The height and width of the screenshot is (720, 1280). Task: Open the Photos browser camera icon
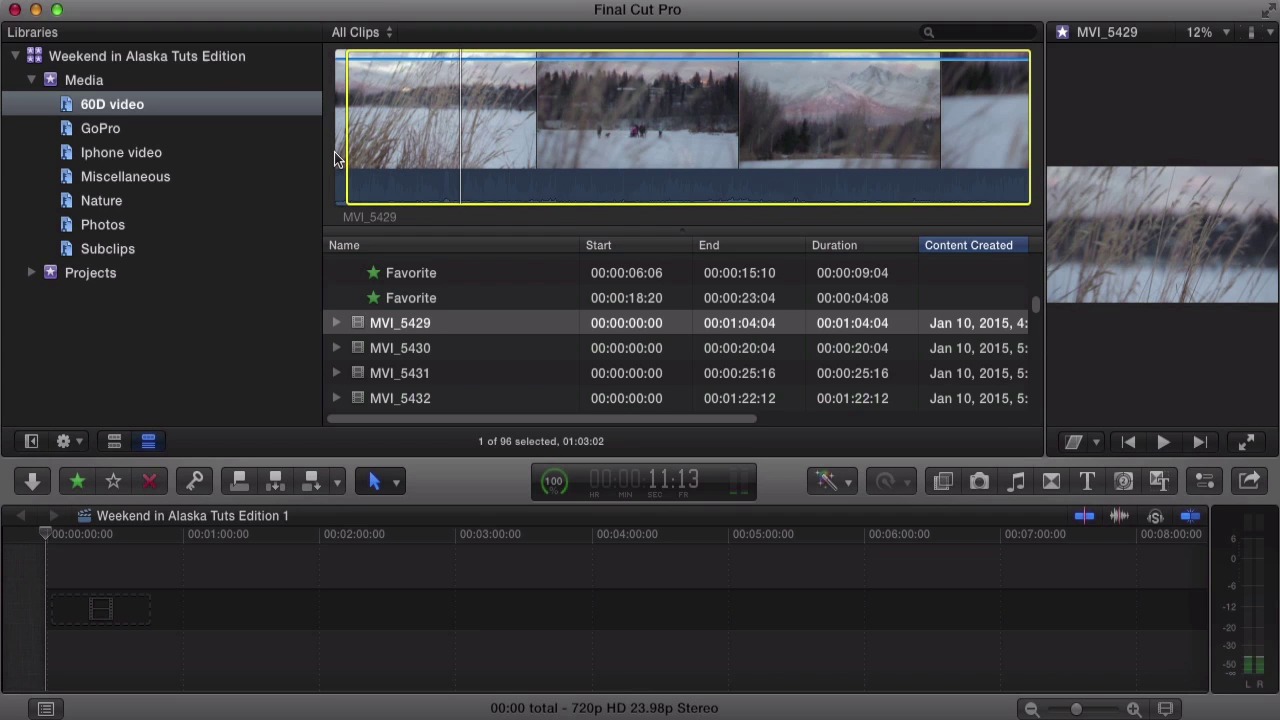point(979,482)
